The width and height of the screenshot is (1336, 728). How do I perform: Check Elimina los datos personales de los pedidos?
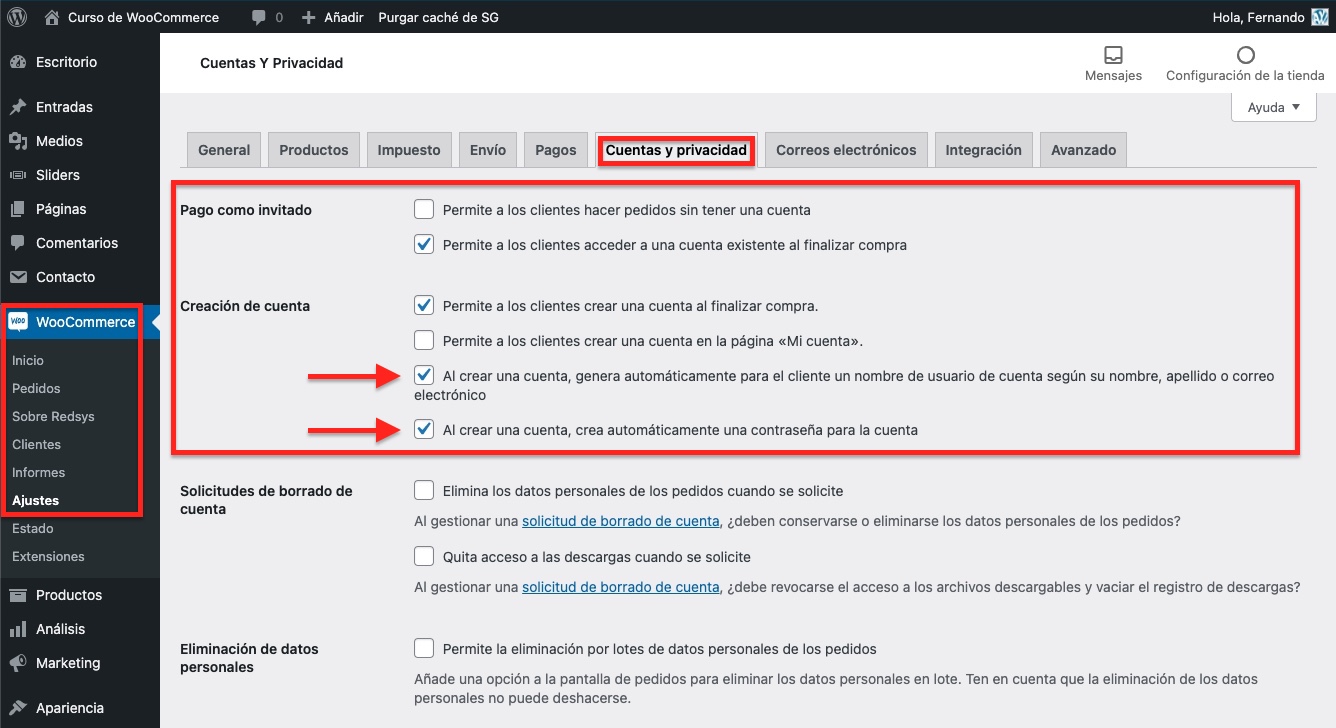pyautogui.click(x=424, y=491)
